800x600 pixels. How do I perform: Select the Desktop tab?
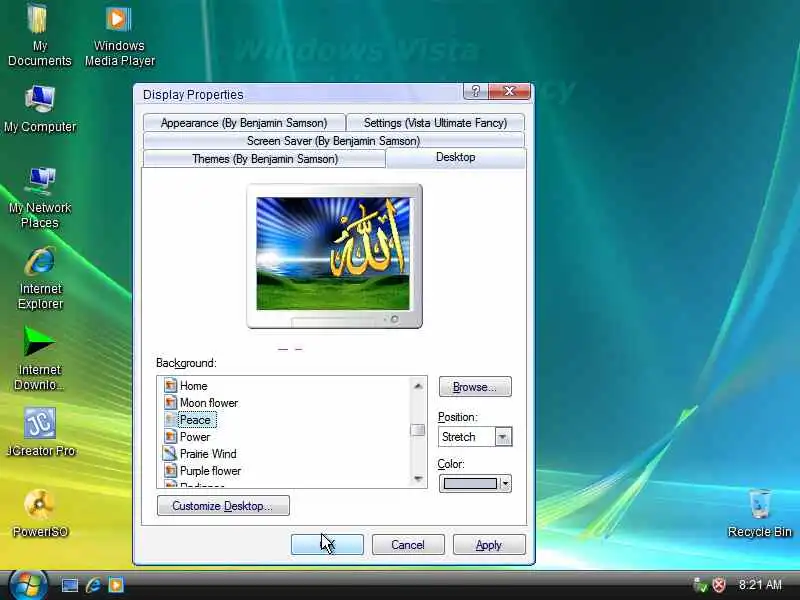[x=456, y=158]
